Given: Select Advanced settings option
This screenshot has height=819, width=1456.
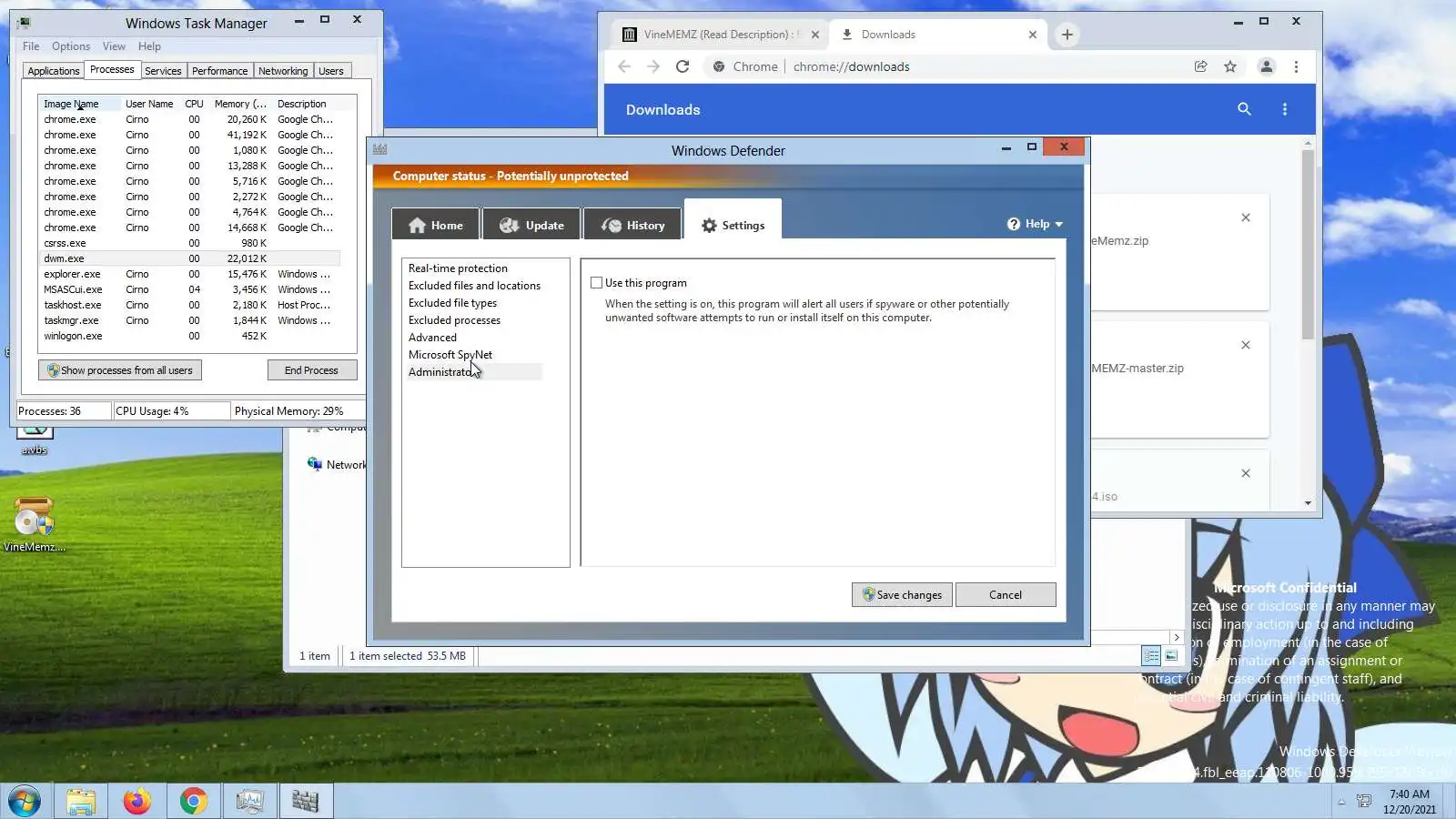Looking at the screenshot, I should (432, 338).
